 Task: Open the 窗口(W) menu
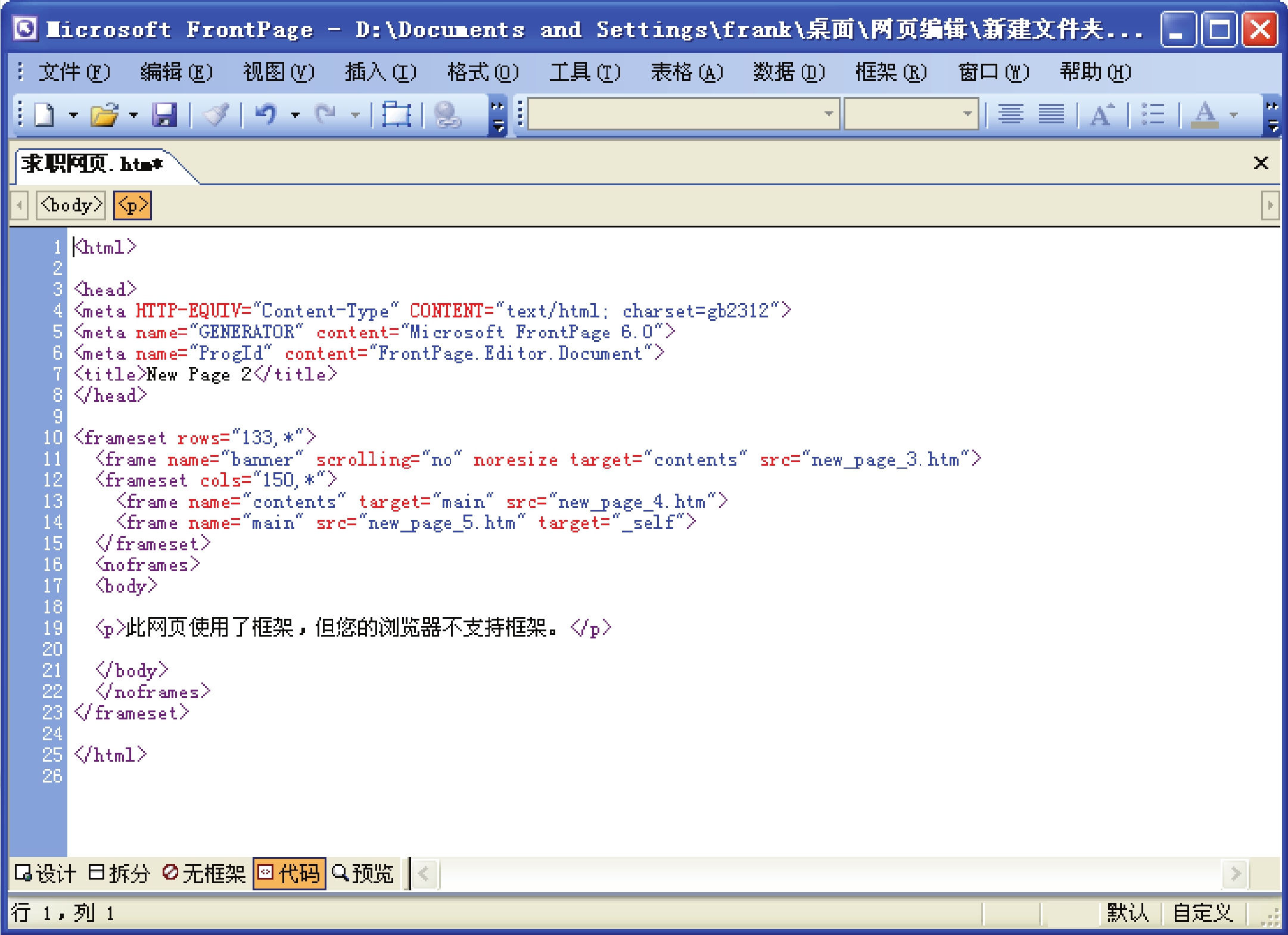click(994, 72)
